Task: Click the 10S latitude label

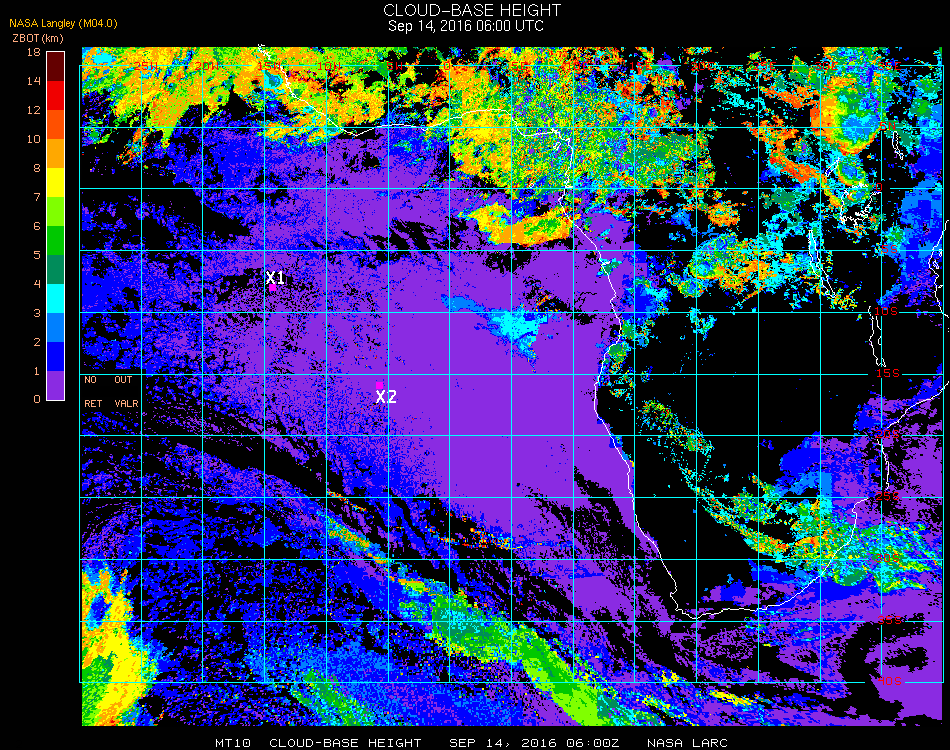Action: click(x=886, y=311)
